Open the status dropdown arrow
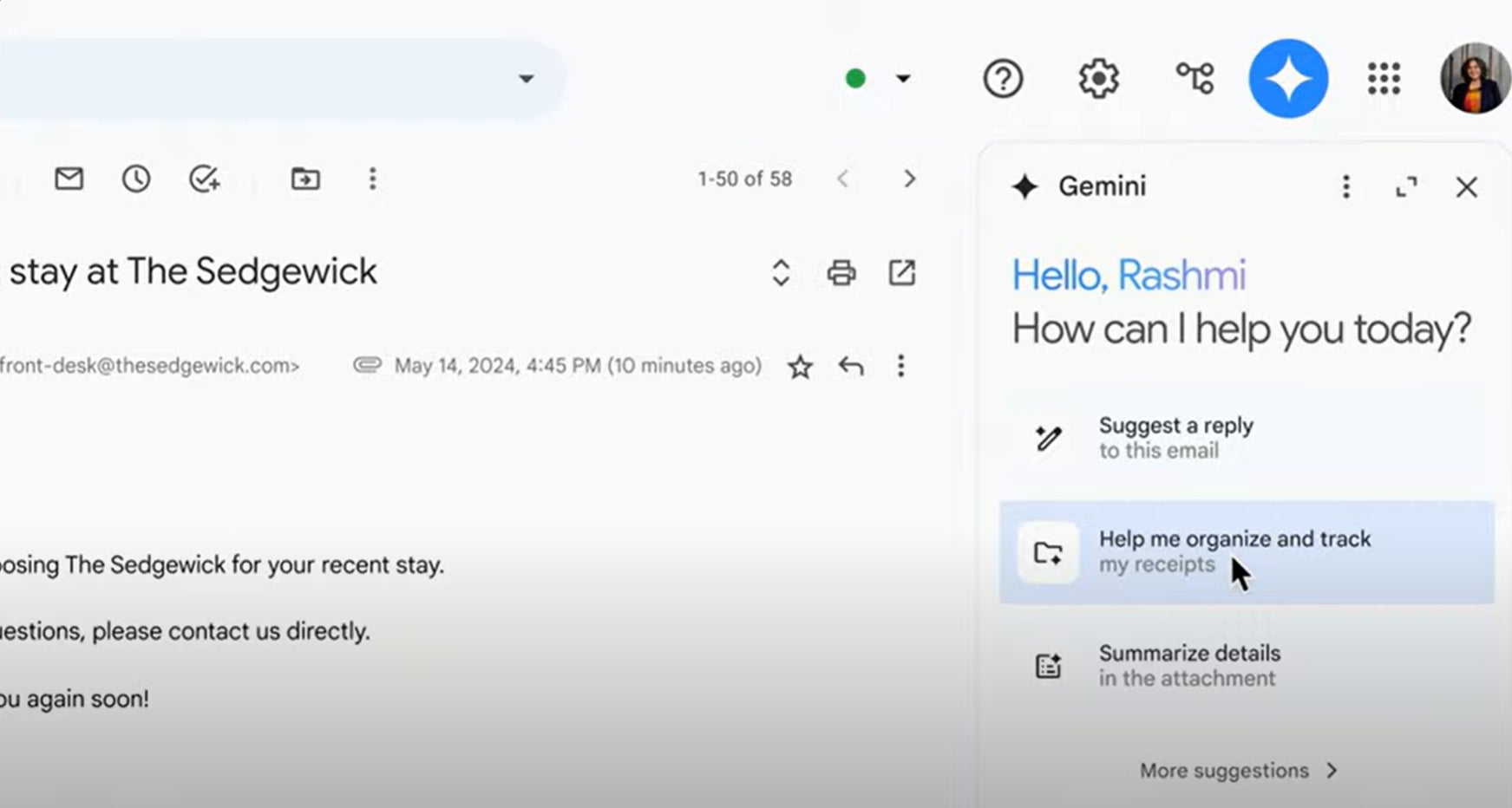 click(904, 79)
